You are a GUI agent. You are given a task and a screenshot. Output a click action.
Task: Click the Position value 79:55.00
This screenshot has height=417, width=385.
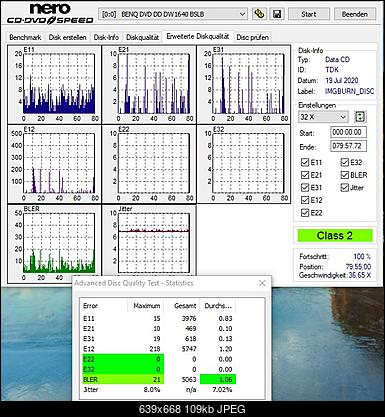coord(358,266)
